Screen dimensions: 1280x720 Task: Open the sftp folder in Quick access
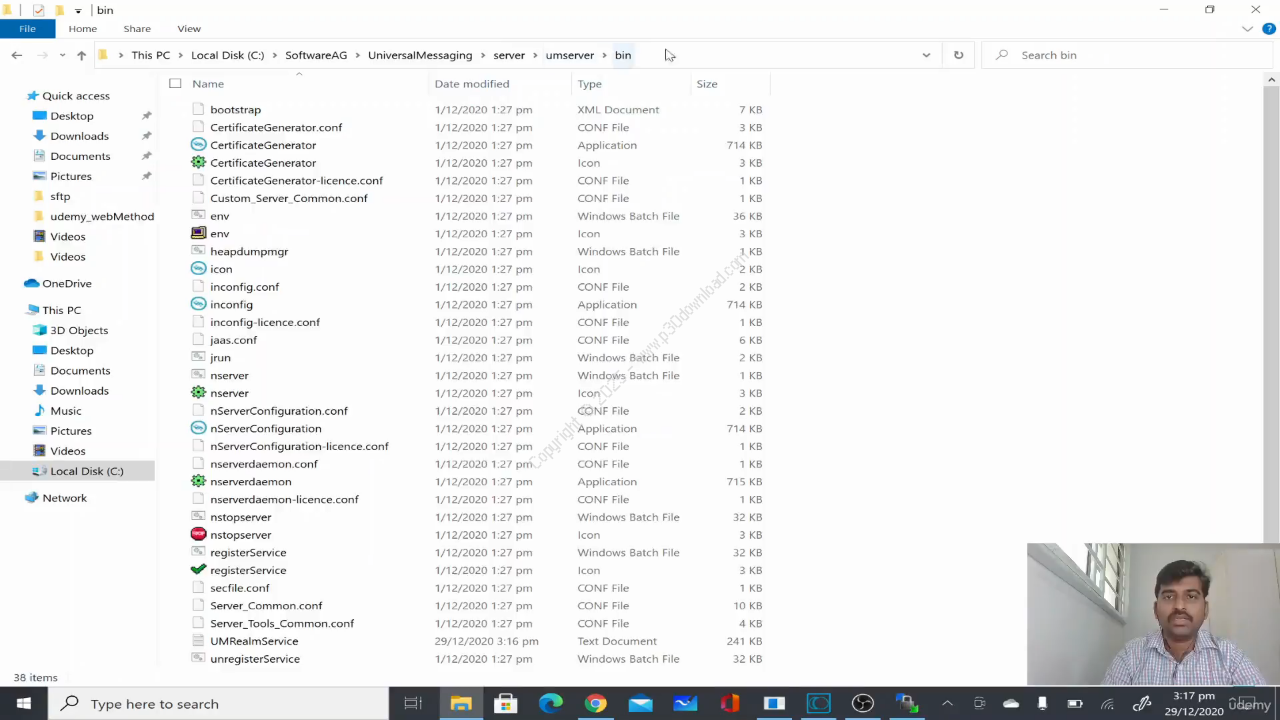tap(60, 196)
